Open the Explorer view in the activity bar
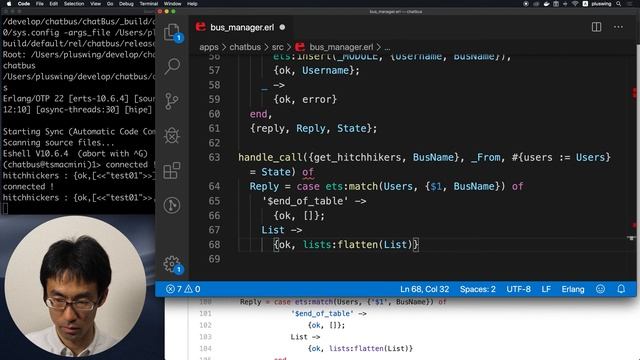 pos(172,32)
